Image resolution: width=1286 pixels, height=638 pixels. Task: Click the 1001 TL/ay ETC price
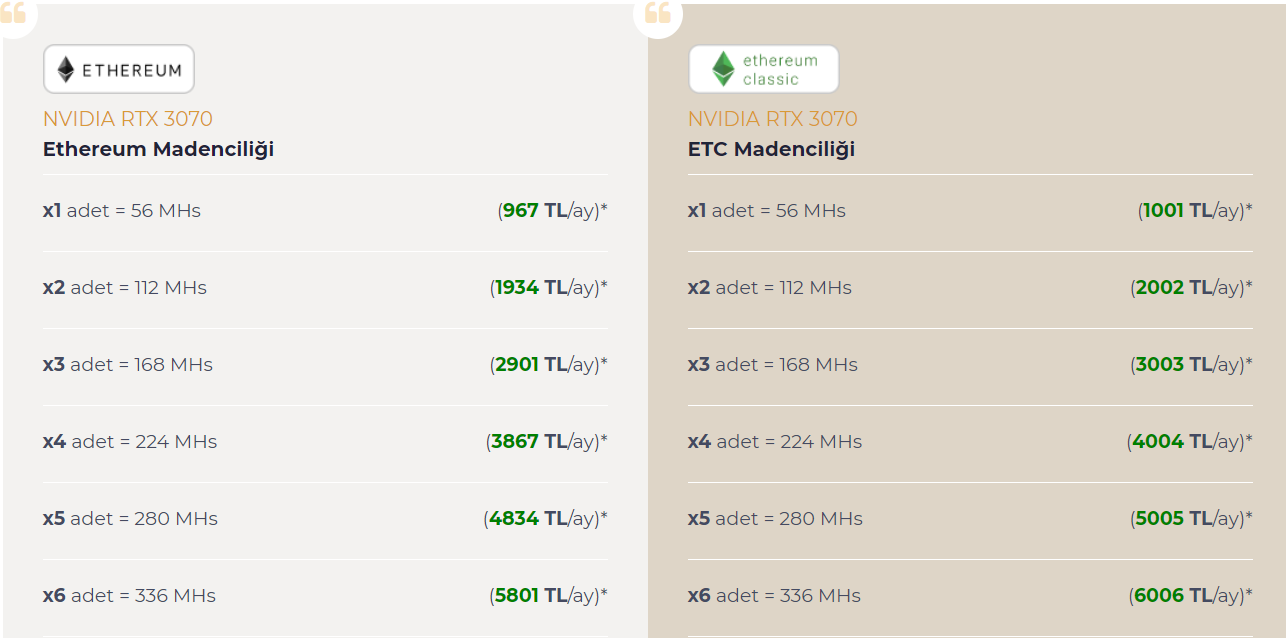(x=1195, y=211)
